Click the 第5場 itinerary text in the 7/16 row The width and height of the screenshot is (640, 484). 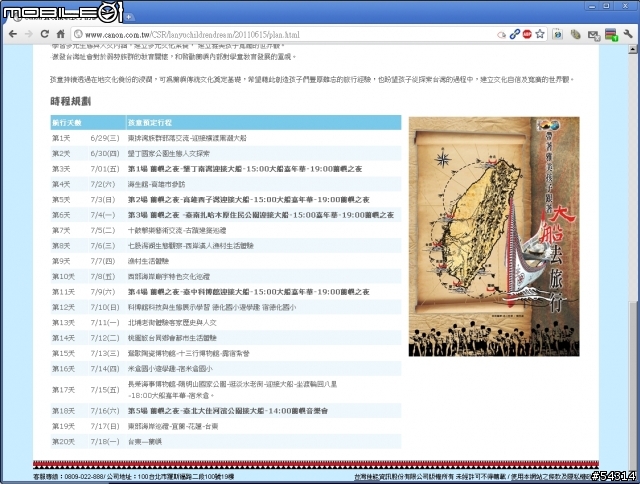coord(228,411)
